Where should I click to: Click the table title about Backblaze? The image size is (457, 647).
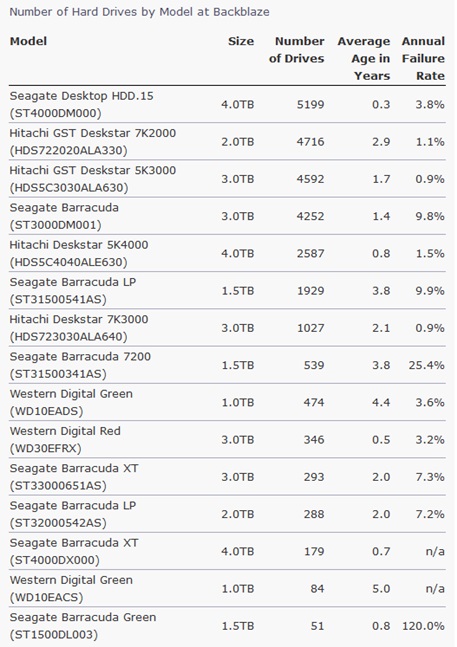click(x=139, y=12)
